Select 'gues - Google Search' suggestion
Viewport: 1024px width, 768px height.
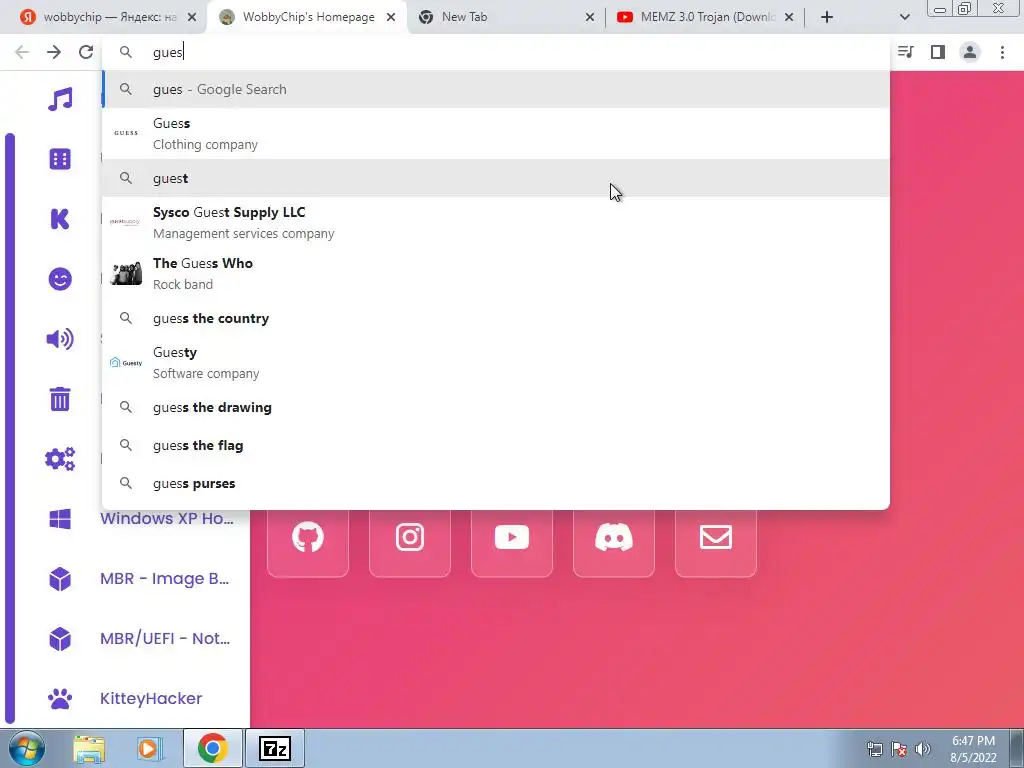click(496, 89)
